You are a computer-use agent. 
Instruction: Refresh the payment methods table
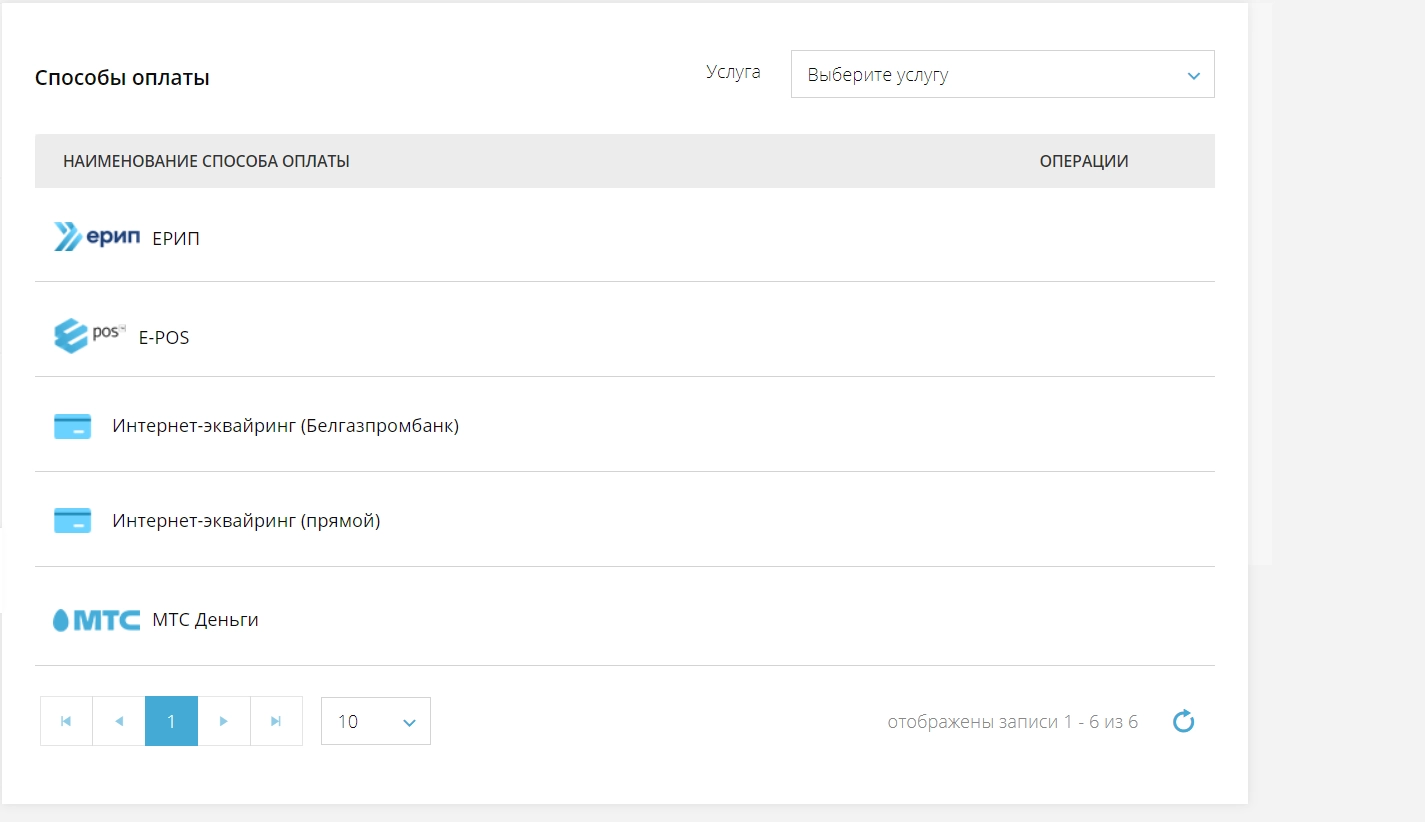(x=1183, y=721)
